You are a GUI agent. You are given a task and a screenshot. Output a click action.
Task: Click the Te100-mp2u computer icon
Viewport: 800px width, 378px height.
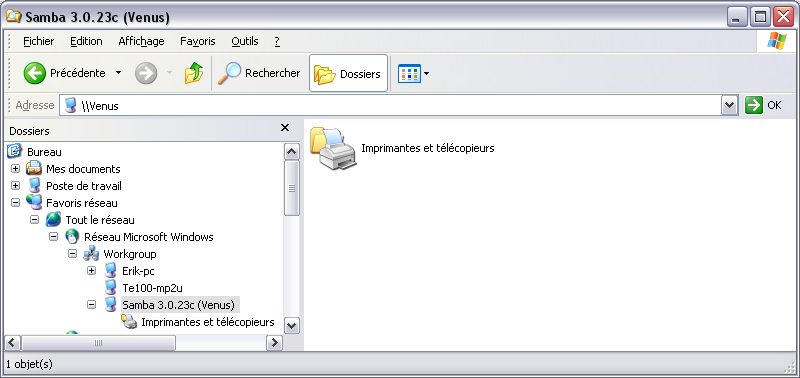(110, 287)
